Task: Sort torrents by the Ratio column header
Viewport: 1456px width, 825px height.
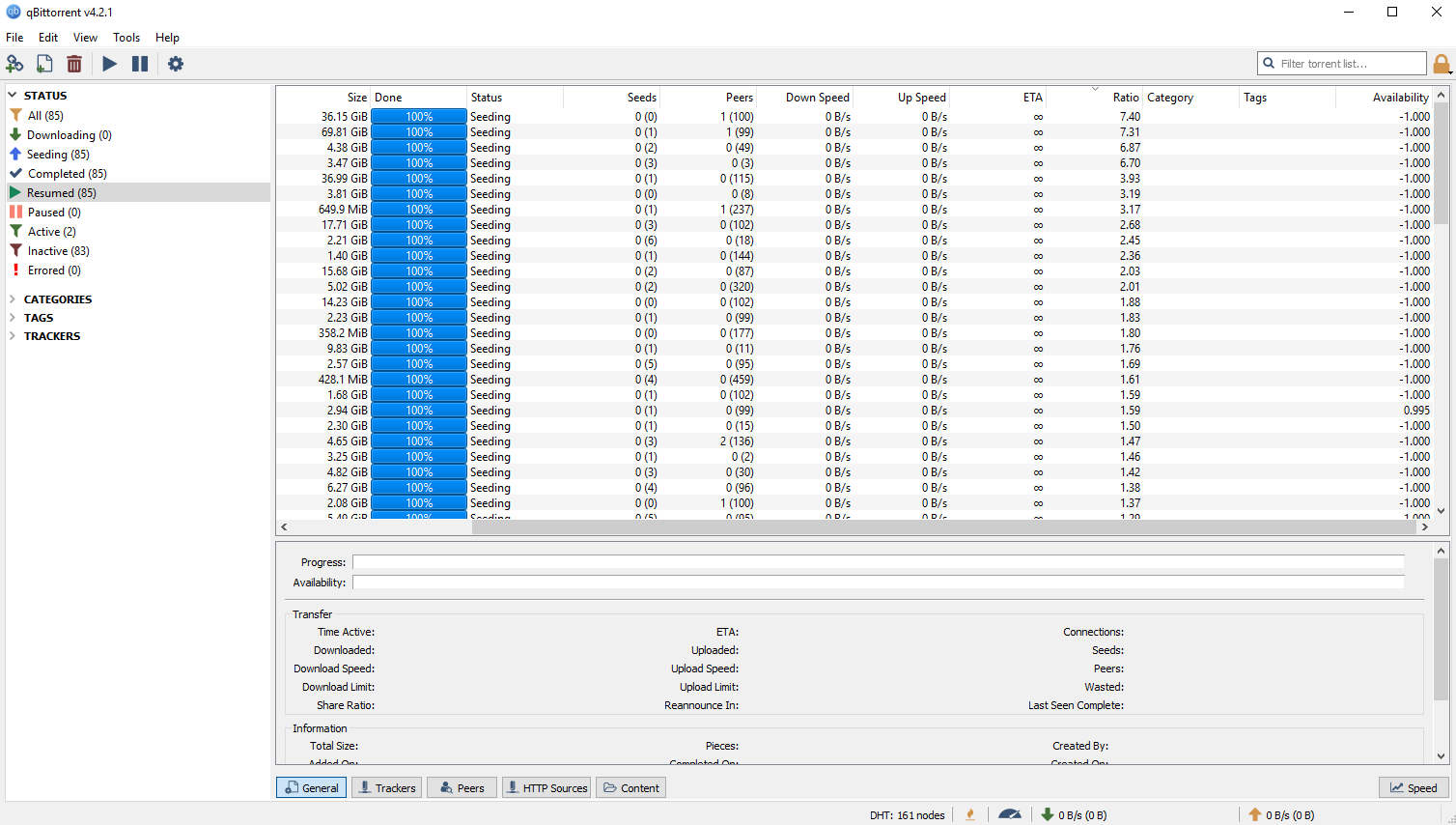Action: click(x=1125, y=98)
